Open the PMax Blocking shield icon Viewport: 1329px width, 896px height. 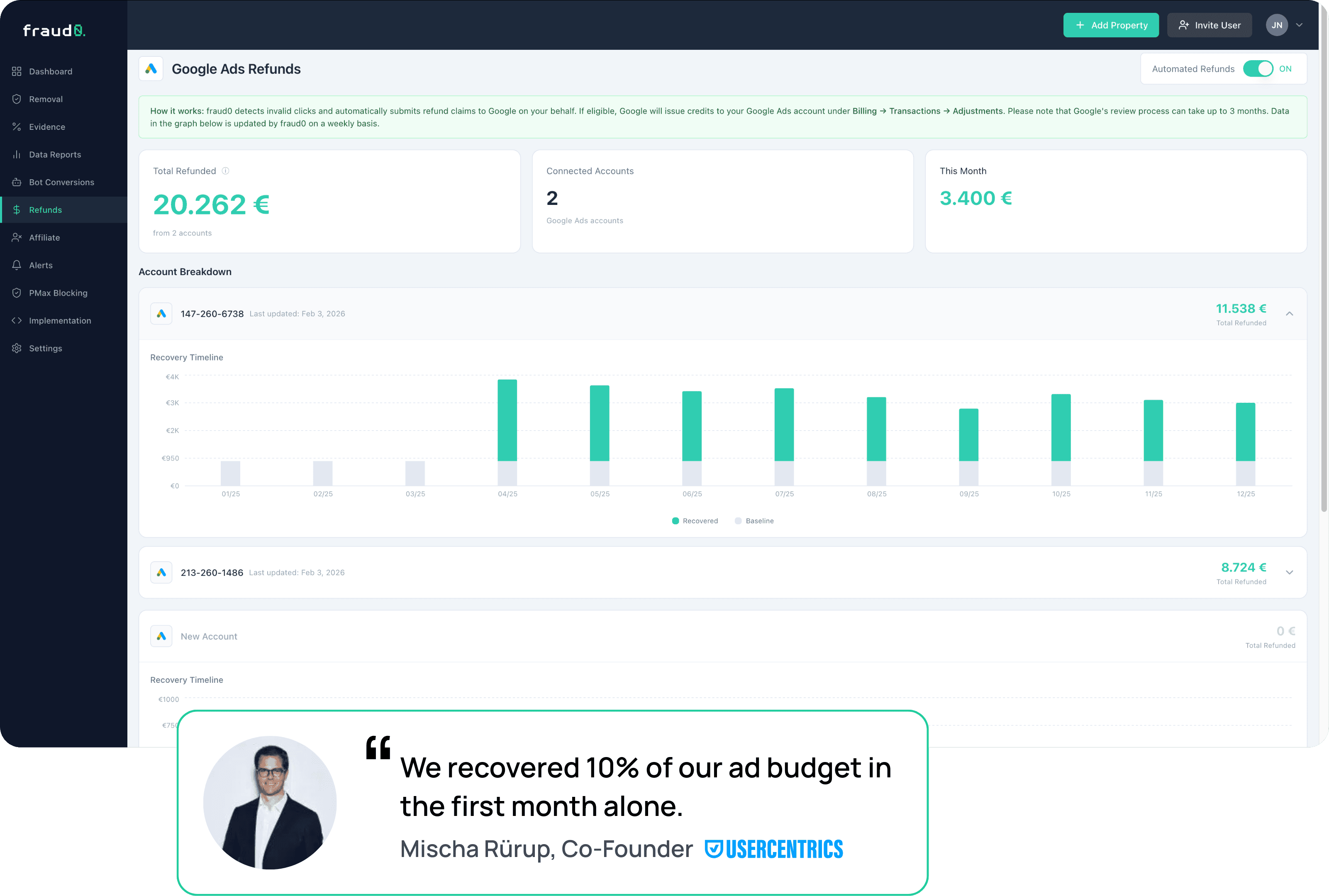click(17, 292)
